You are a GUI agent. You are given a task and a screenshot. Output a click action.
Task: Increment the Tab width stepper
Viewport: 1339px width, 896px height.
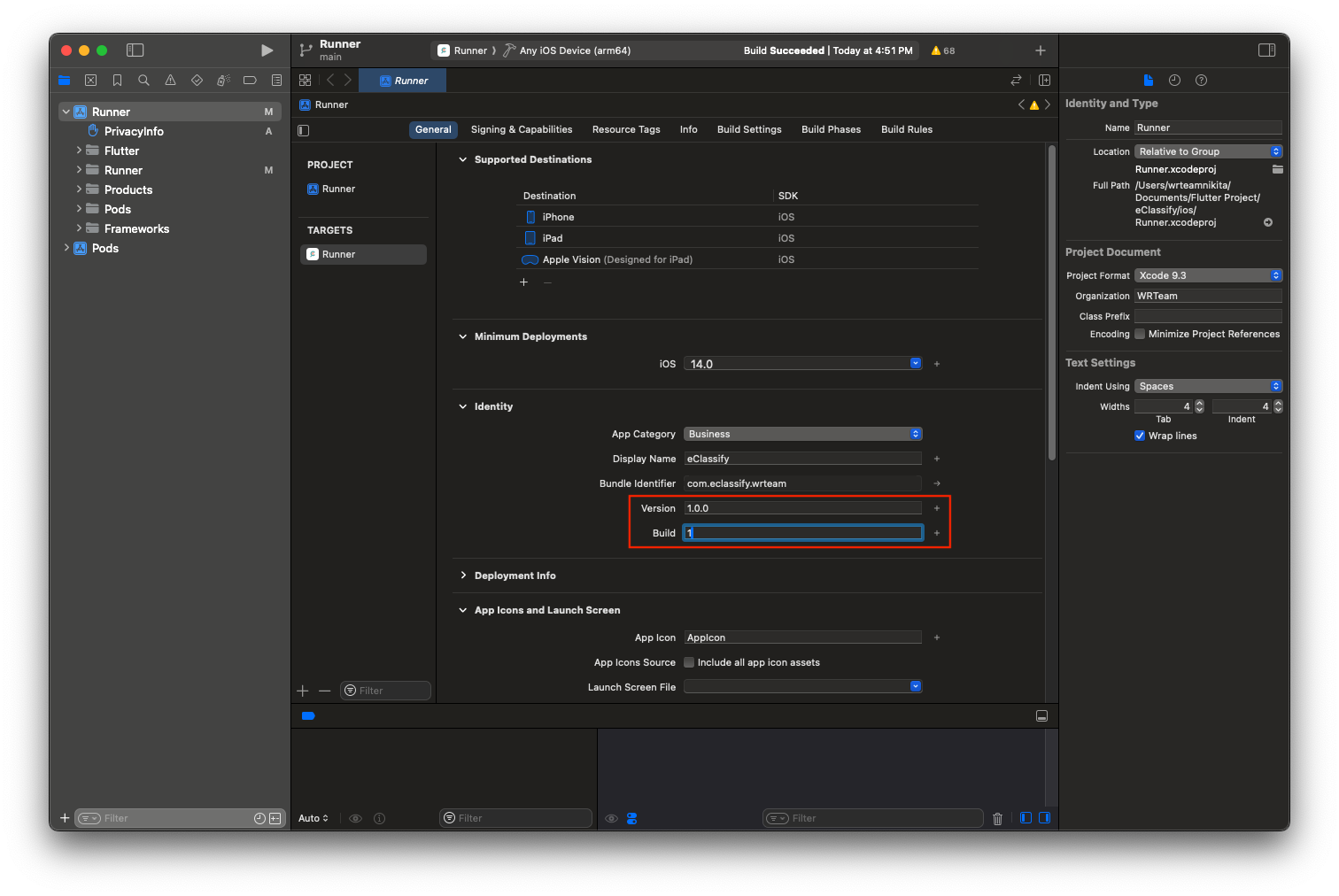point(1199,403)
